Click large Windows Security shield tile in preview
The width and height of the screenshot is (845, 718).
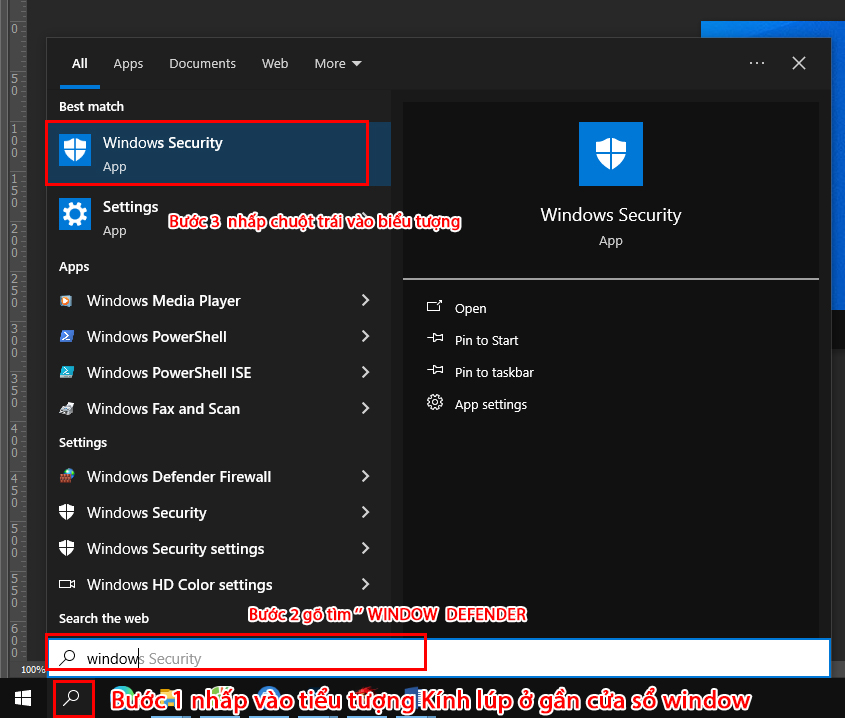click(x=611, y=154)
